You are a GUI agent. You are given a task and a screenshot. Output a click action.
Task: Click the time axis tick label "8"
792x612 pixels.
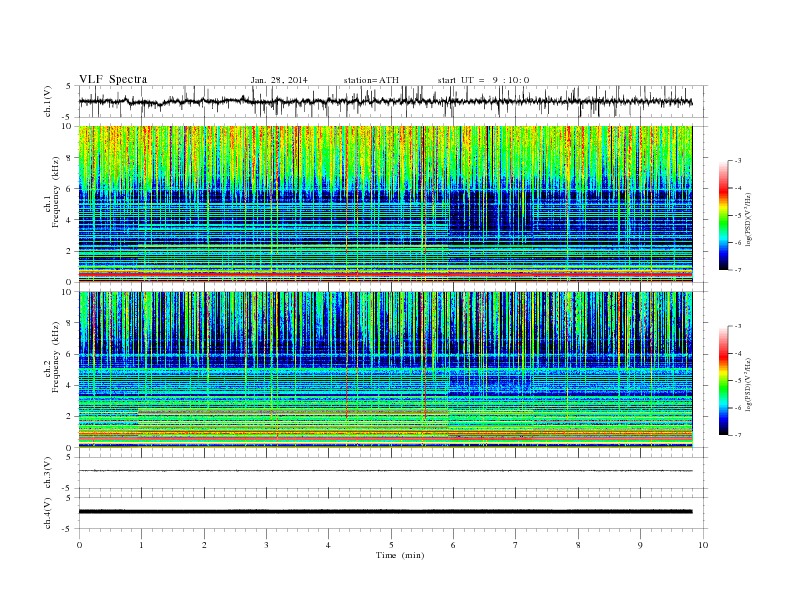(578, 545)
